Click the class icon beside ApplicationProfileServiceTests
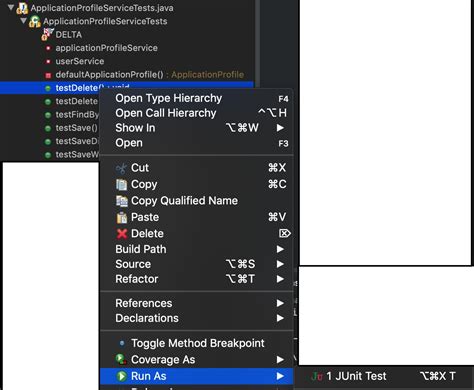 (x=35, y=21)
